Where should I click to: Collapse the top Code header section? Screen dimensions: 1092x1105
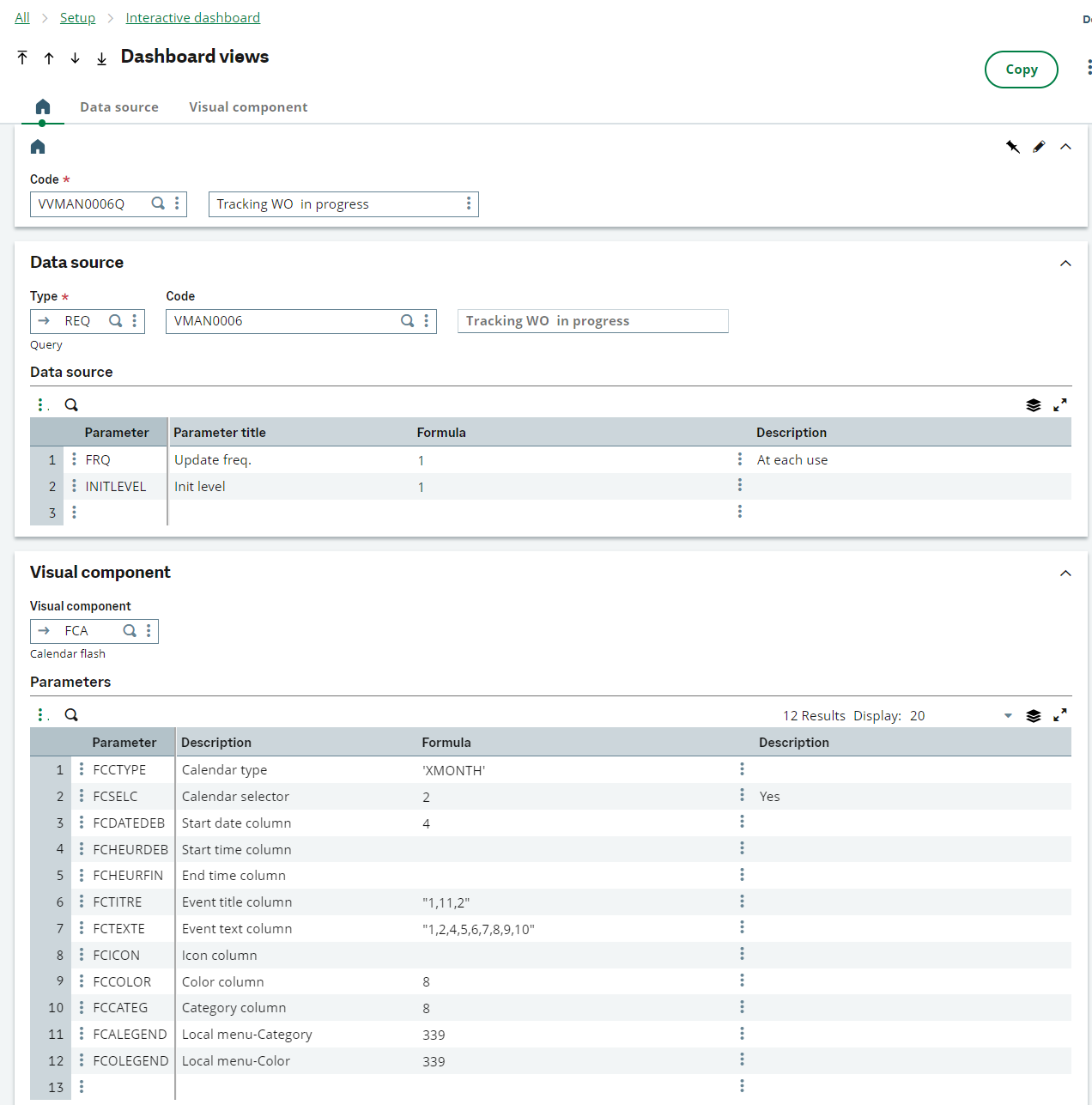tap(1065, 147)
